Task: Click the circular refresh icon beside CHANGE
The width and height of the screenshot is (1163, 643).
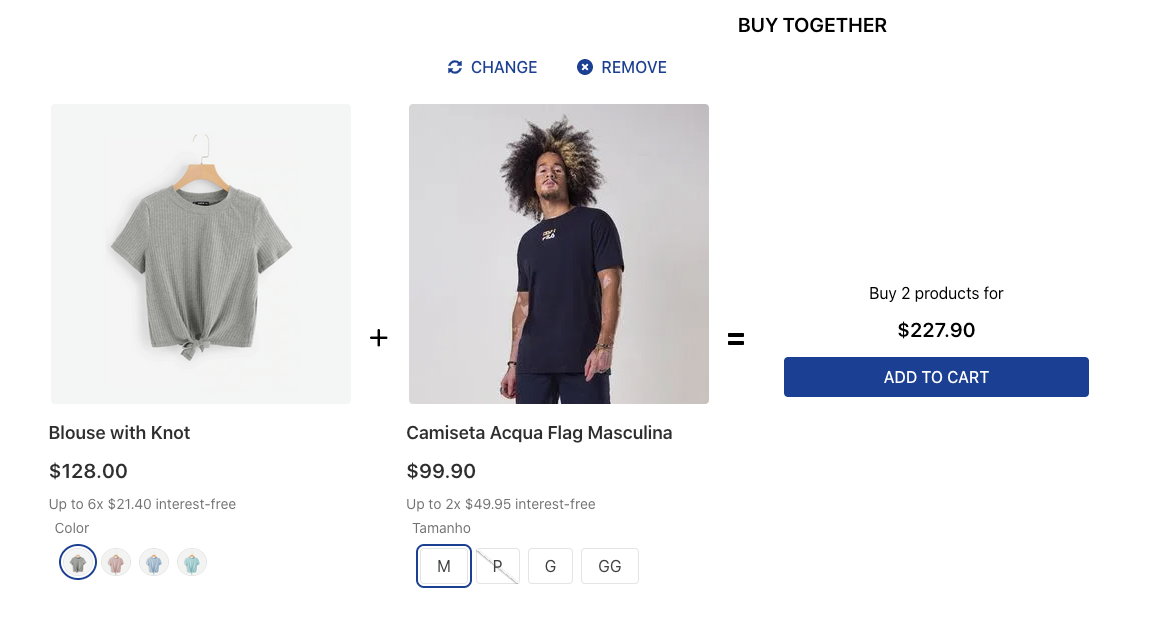Action: [455, 67]
